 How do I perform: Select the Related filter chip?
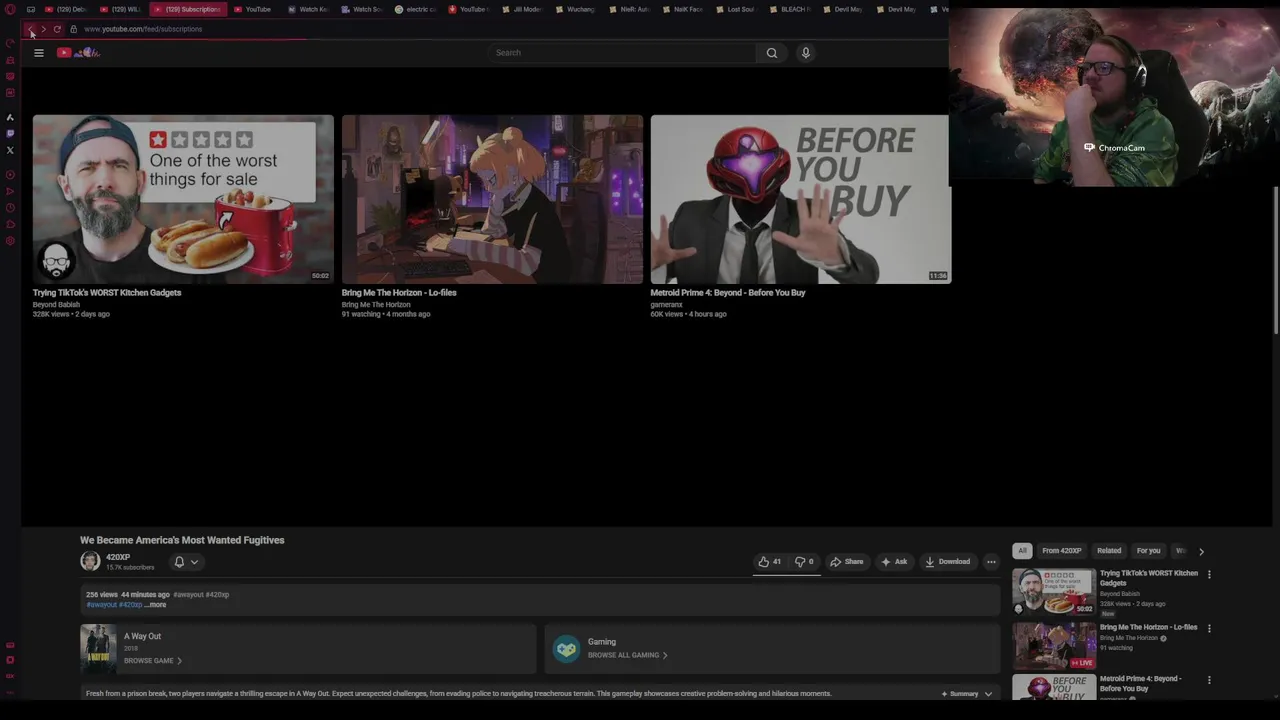[1109, 551]
